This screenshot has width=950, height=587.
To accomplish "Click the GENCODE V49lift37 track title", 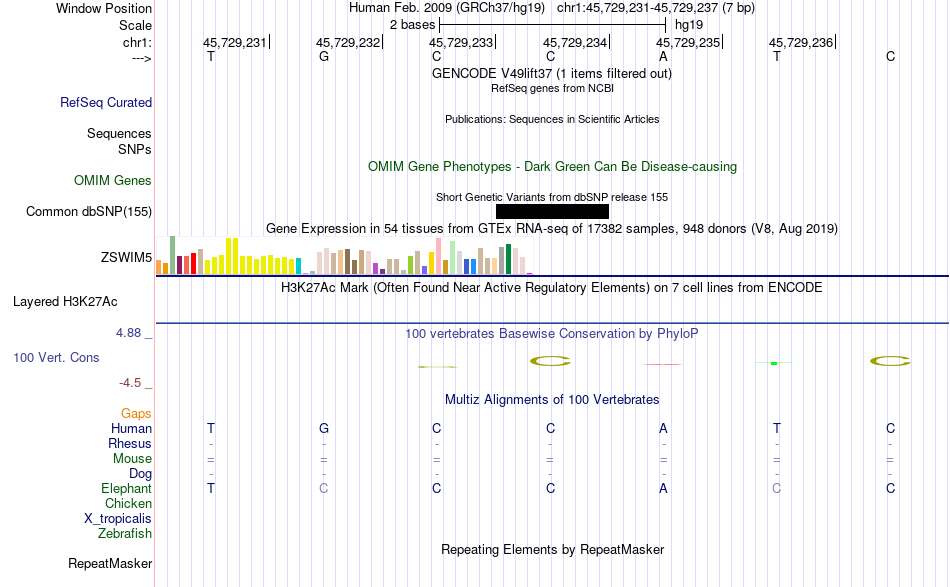I will (552, 74).
